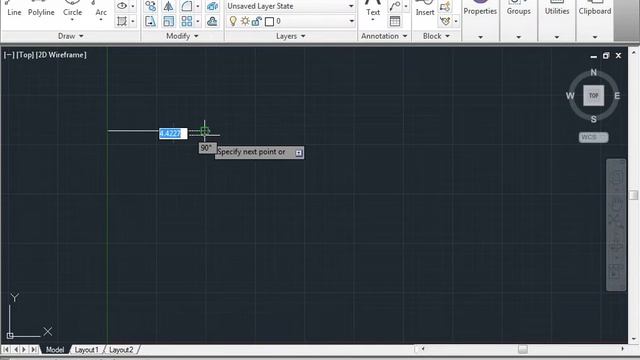Viewport: 640px width, 360px height.
Task: Click the last-tab navigation arrow
Action: [x=34, y=349]
